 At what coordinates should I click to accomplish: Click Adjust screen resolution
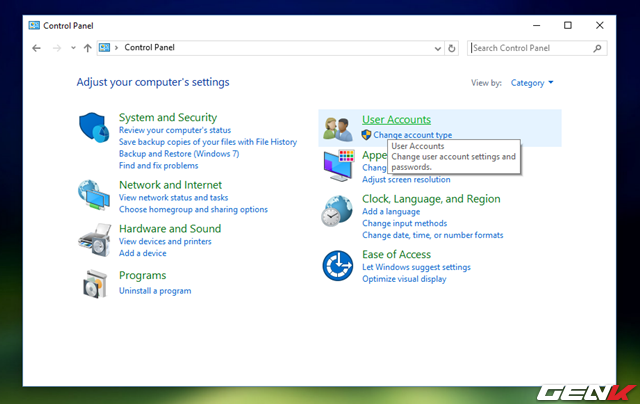(406, 180)
